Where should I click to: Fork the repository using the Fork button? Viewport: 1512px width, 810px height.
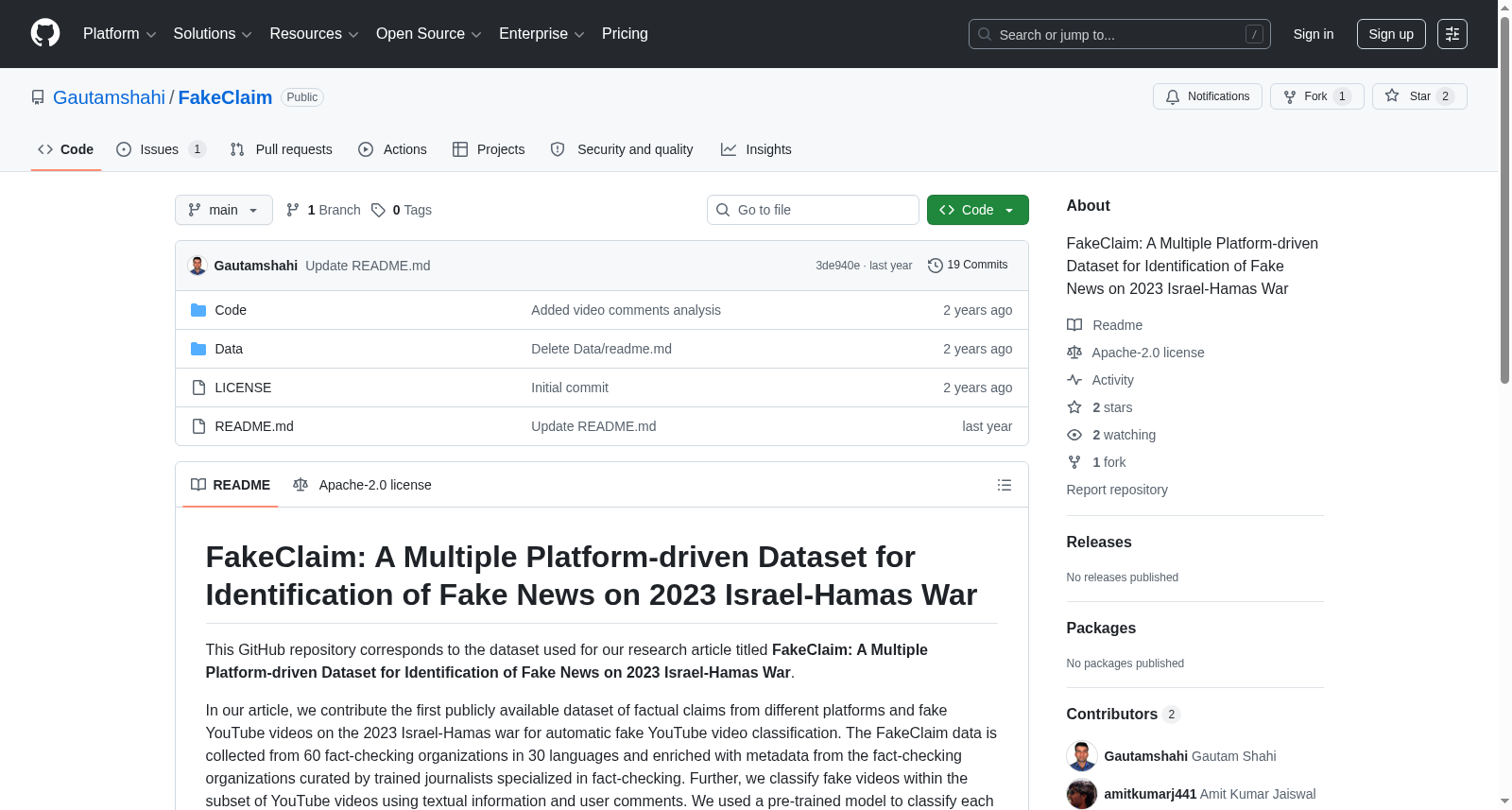coord(1316,96)
